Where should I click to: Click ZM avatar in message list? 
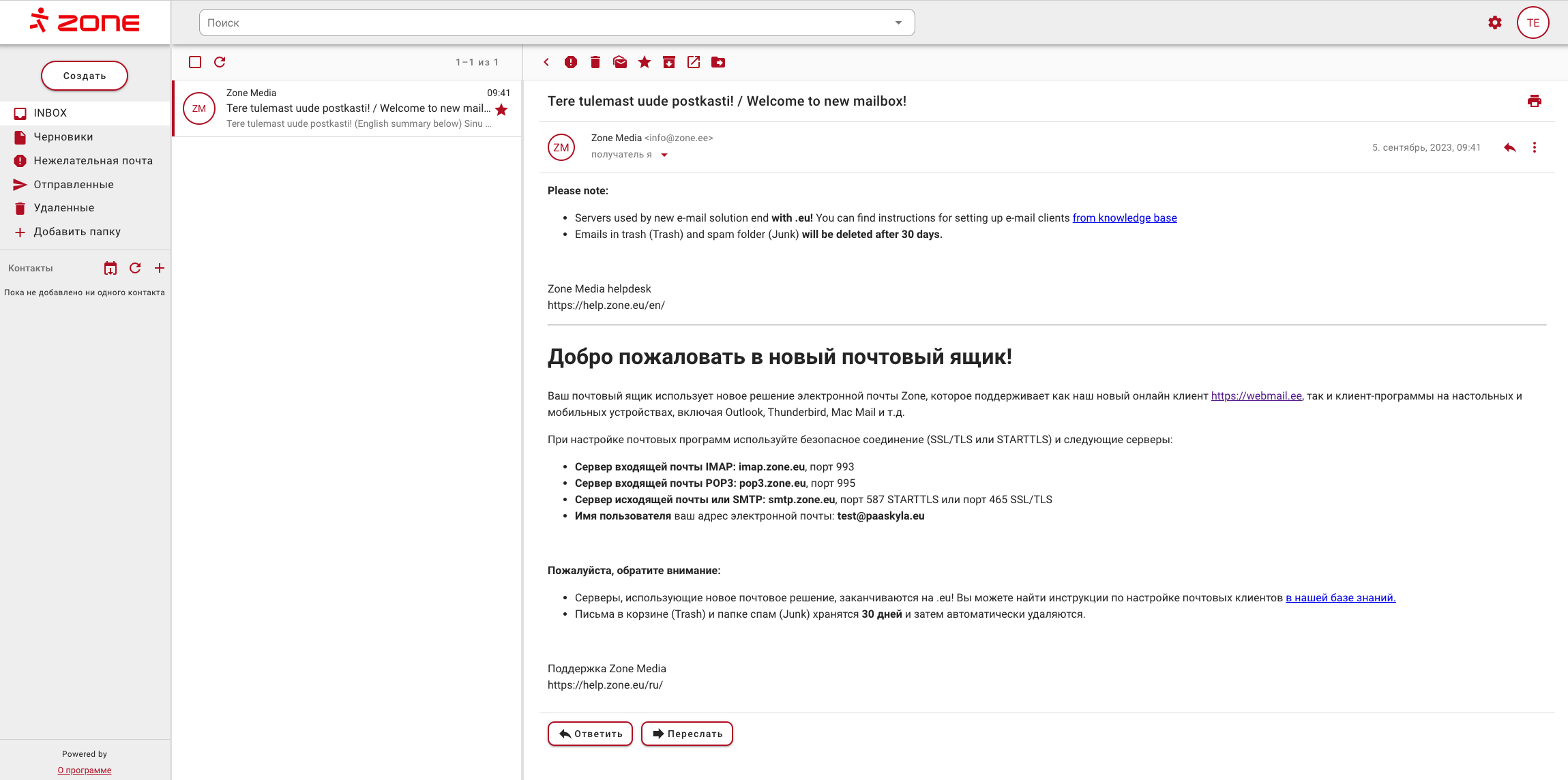(199, 108)
